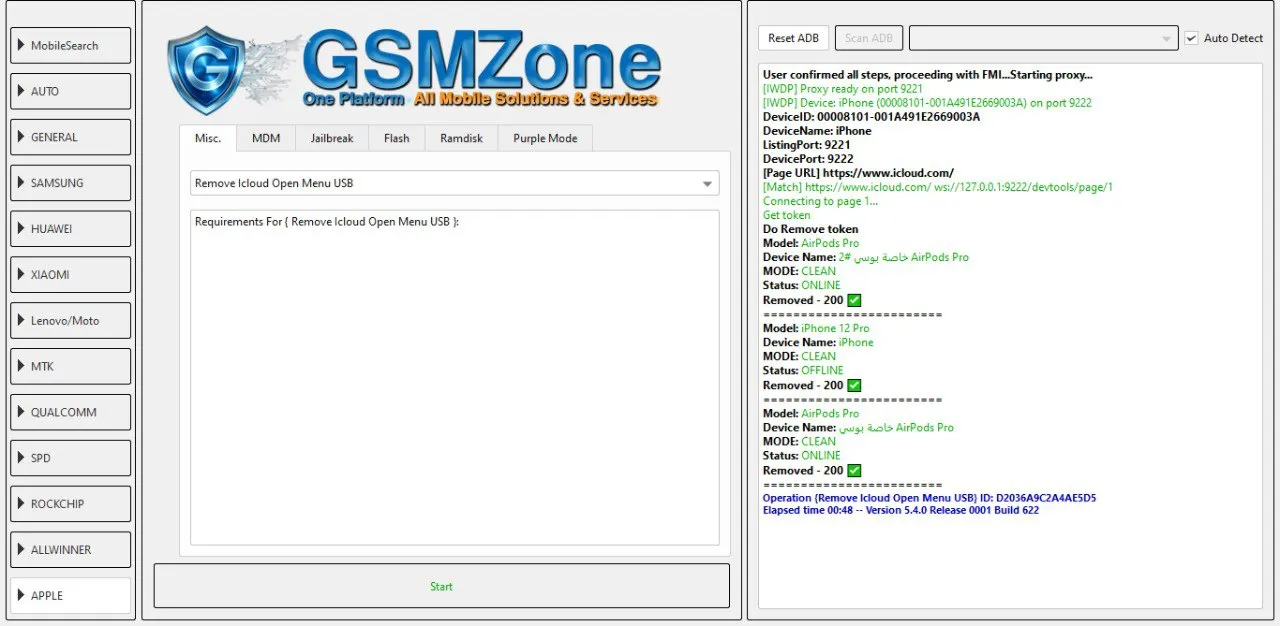Image resolution: width=1280 pixels, height=626 pixels.
Task: Open the MobileSearch sidebar item
Action: pyautogui.click(x=70, y=45)
